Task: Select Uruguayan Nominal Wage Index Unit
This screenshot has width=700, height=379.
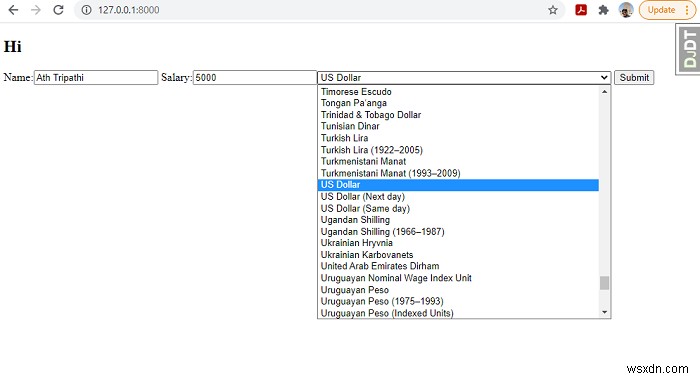Action: pyautogui.click(x=458, y=278)
